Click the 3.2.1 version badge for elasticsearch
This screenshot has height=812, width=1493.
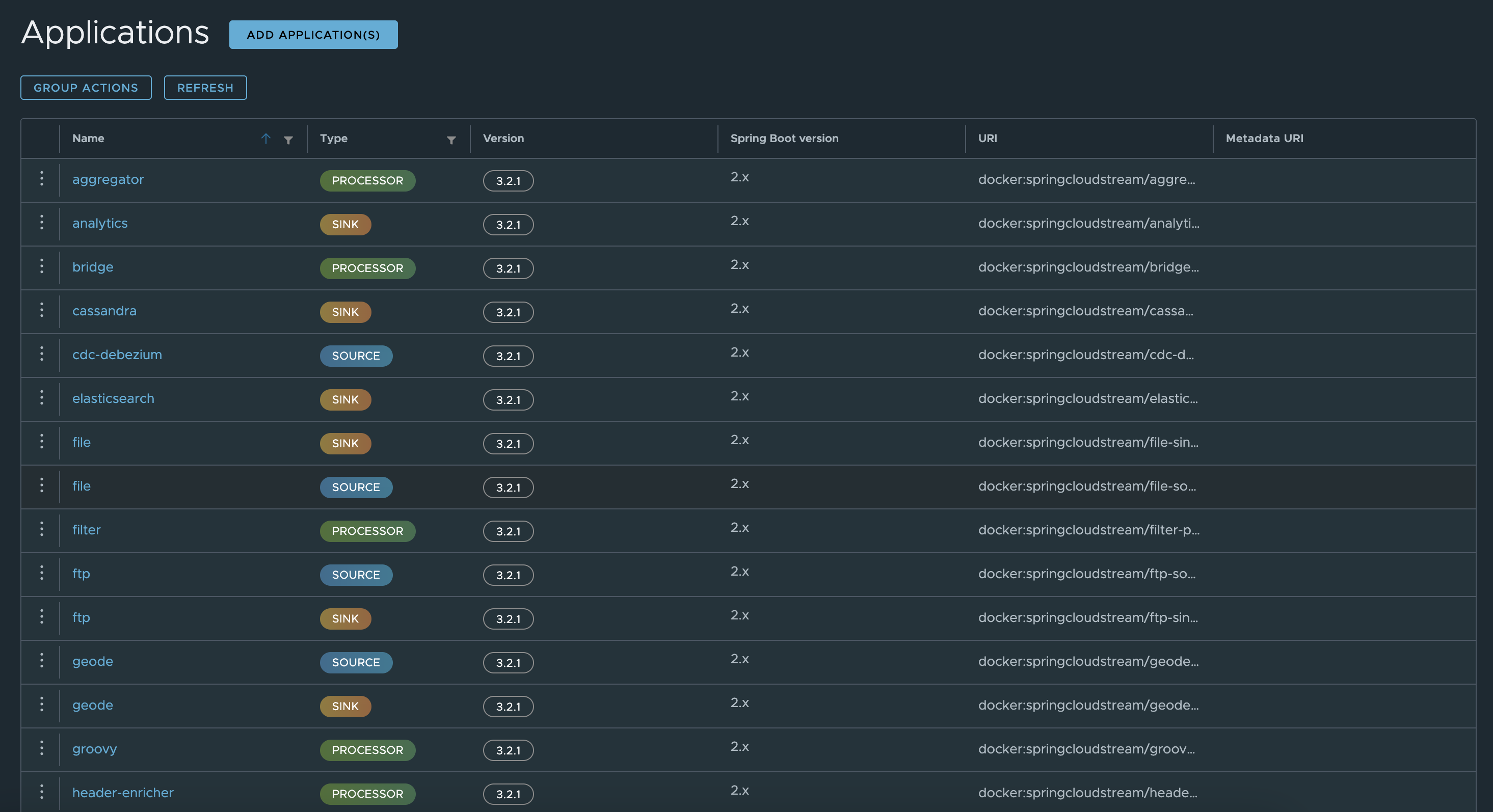pyautogui.click(x=509, y=400)
